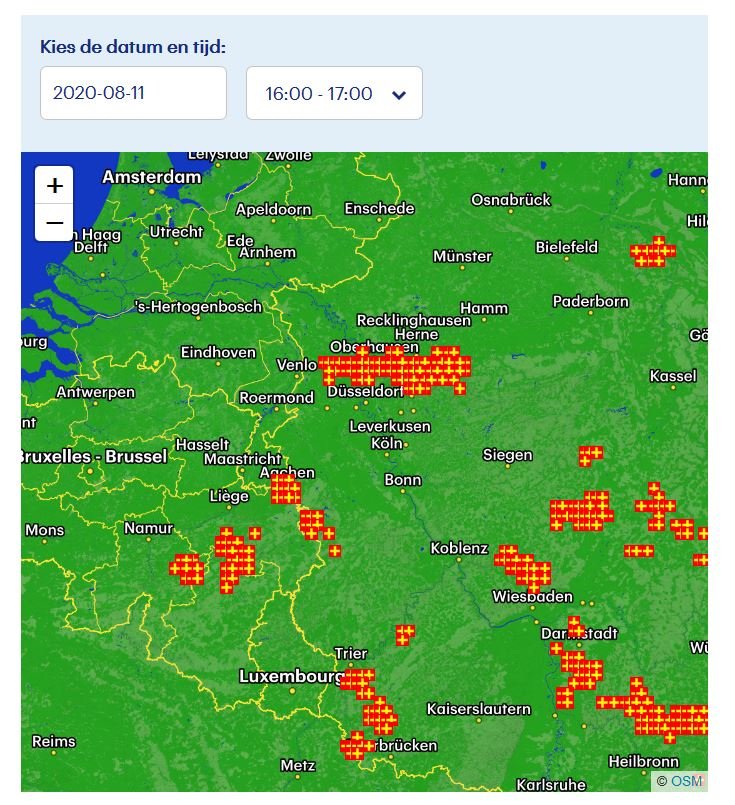Click the Arnhem city label

268,253
